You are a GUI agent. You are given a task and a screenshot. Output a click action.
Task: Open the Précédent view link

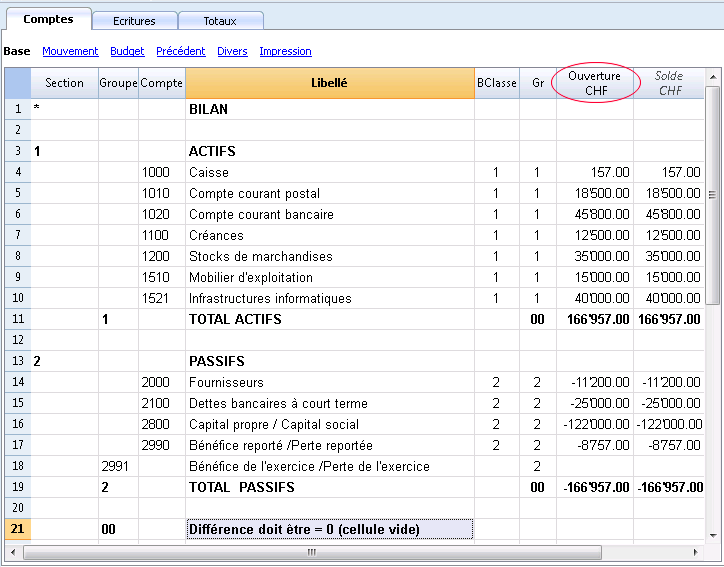[181, 51]
